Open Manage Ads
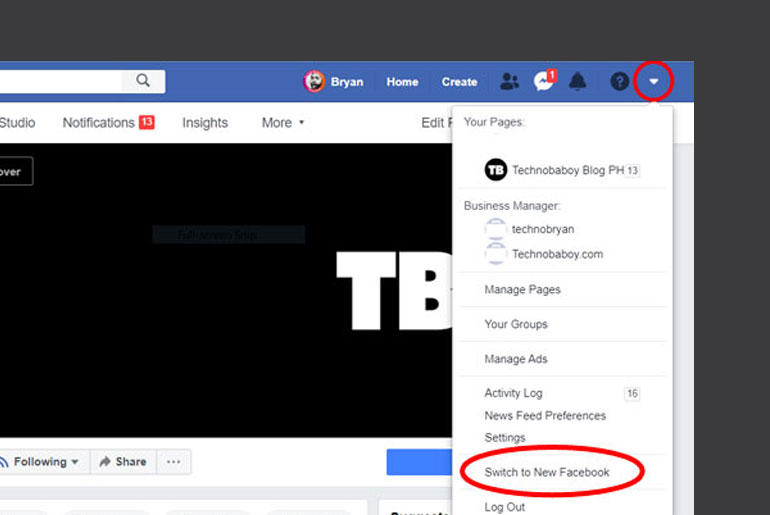770x515 pixels. tap(516, 359)
